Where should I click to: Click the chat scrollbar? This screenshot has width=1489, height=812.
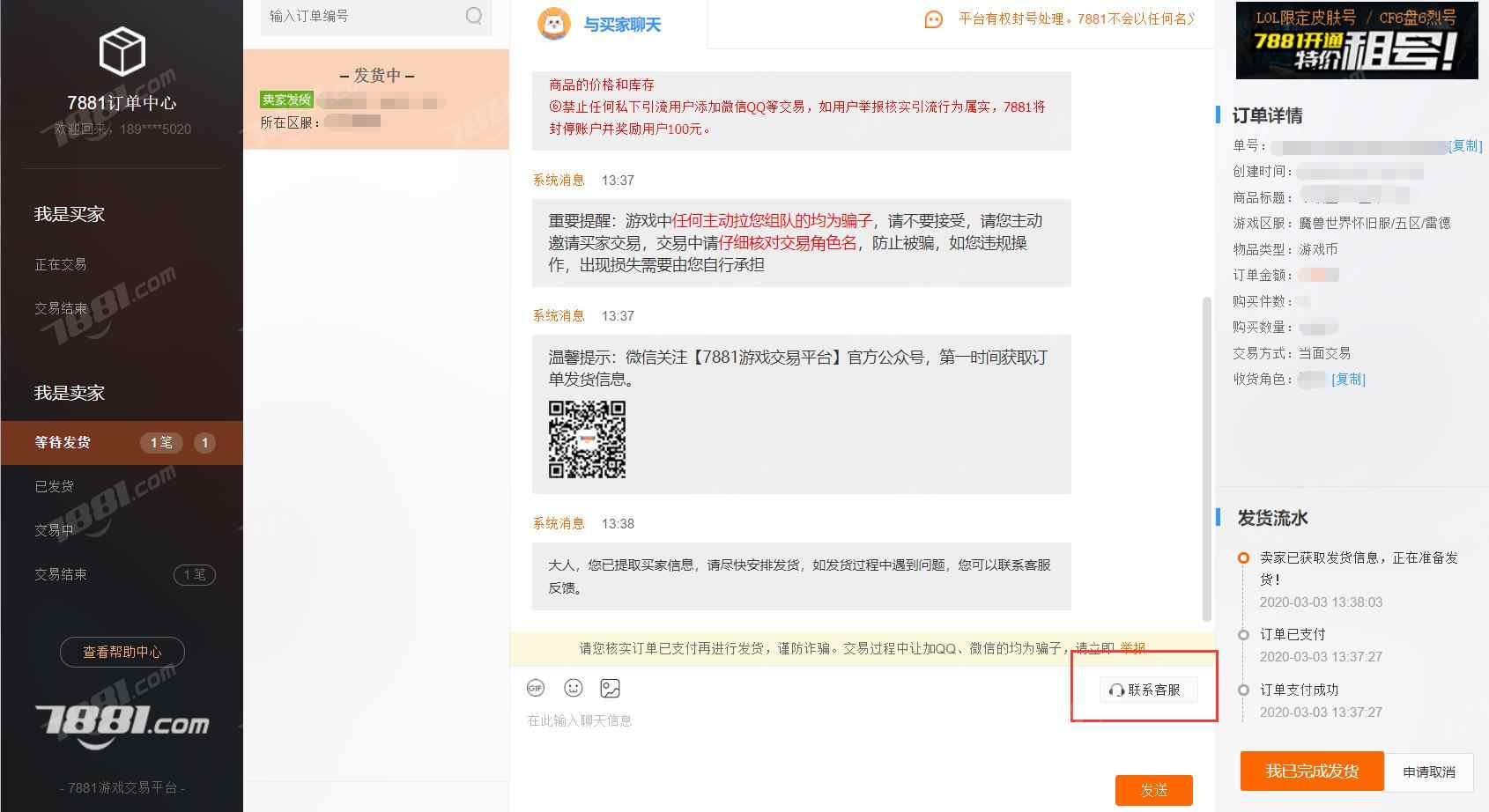tap(1207, 458)
